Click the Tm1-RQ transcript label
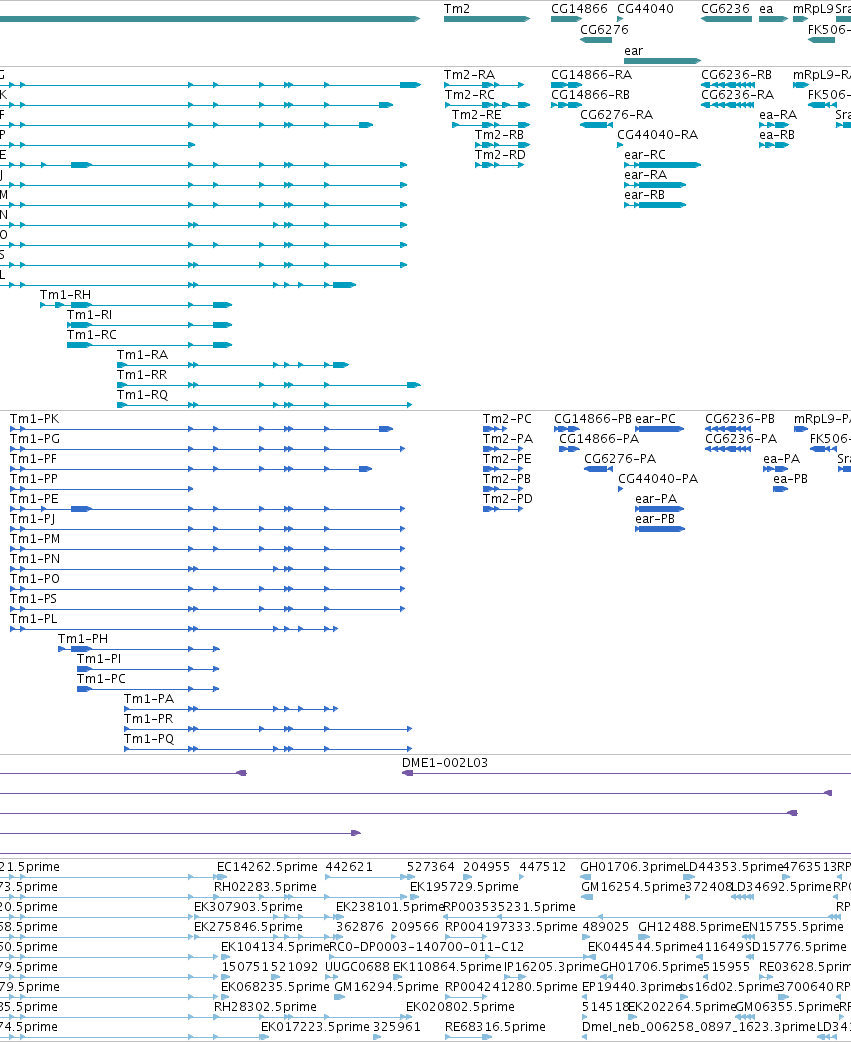The width and height of the screenshot is (851, 1042). pos(142,394)
